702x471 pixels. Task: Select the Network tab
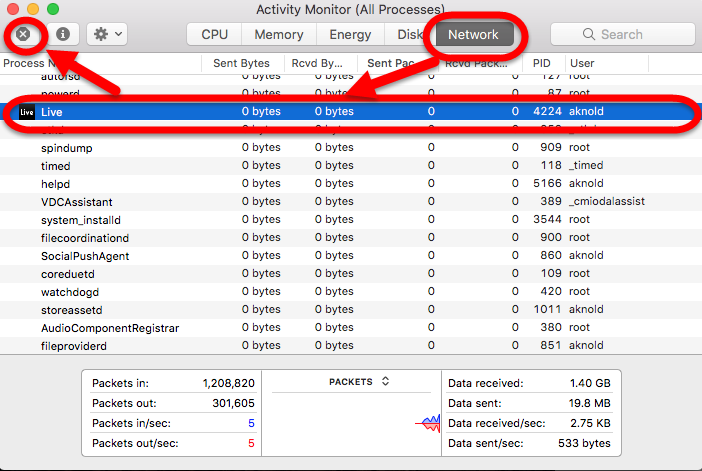click(x=473, y=34)
